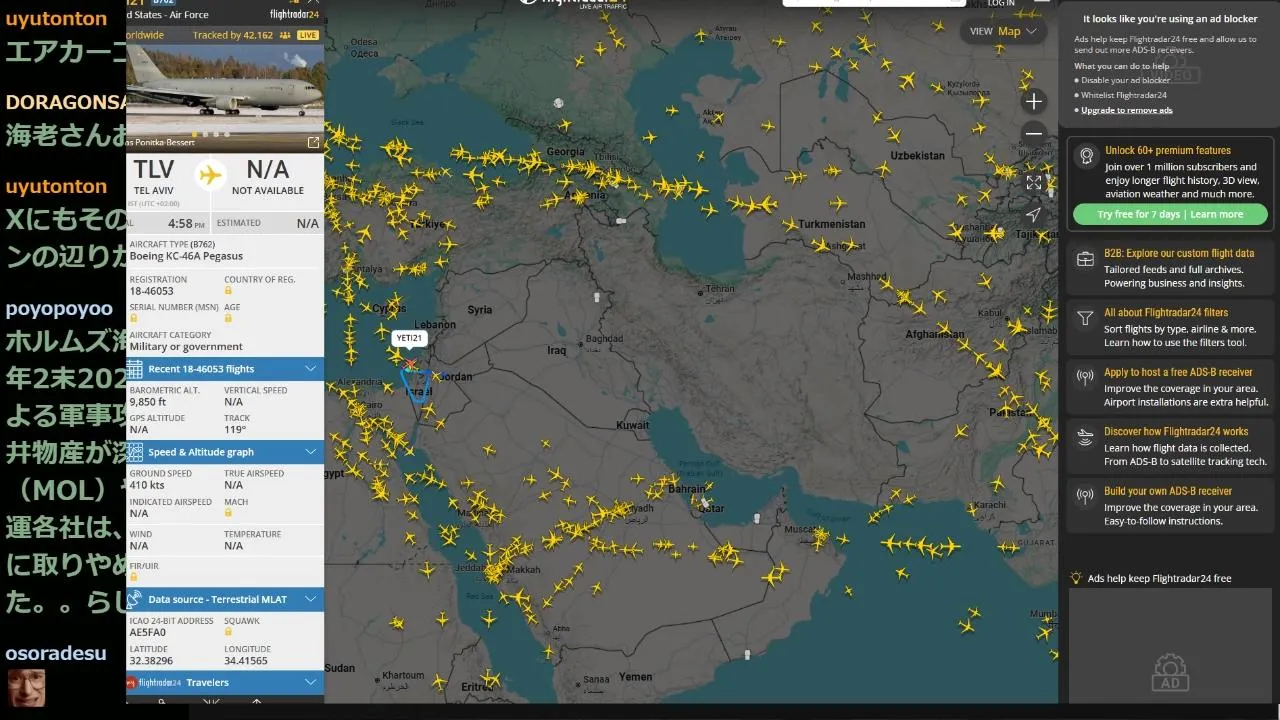This screenshot has width=1280, height=720.
Task: Click the longitude value 34.41565
Action: (246, 661)
